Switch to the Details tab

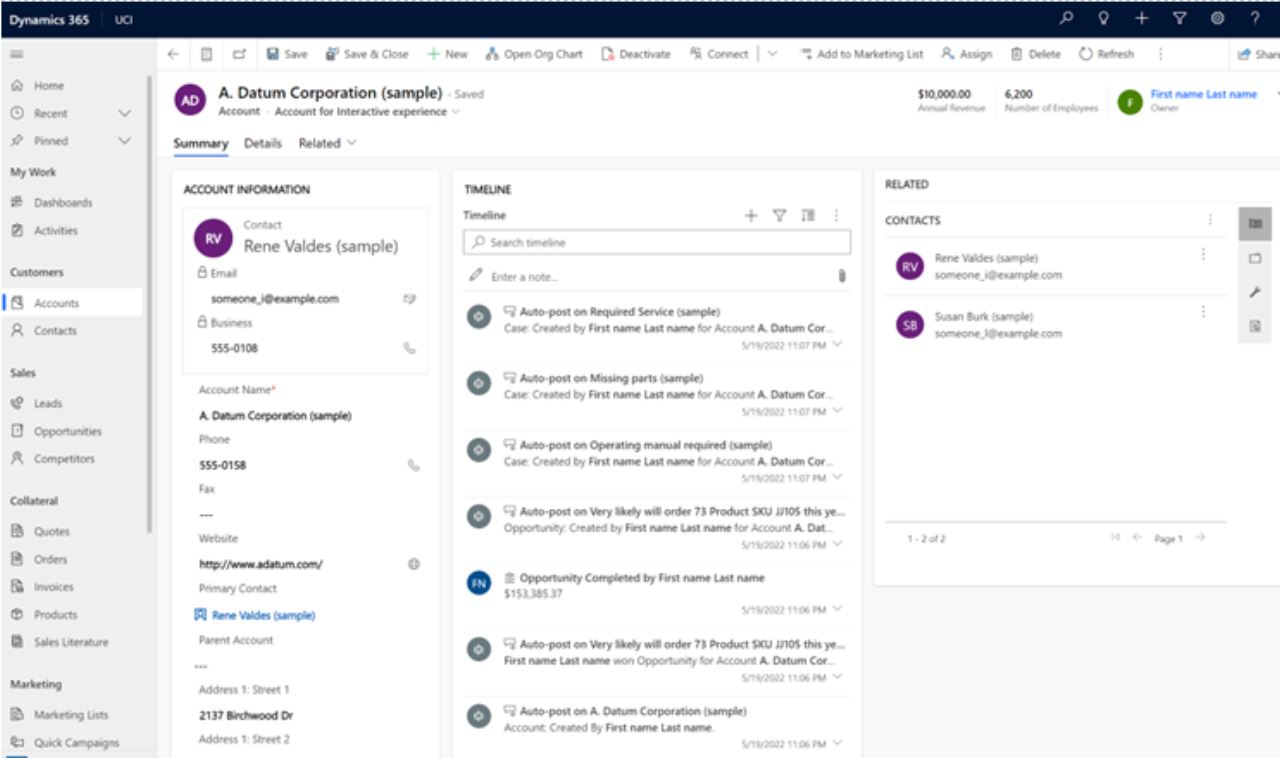click(262, 143)
